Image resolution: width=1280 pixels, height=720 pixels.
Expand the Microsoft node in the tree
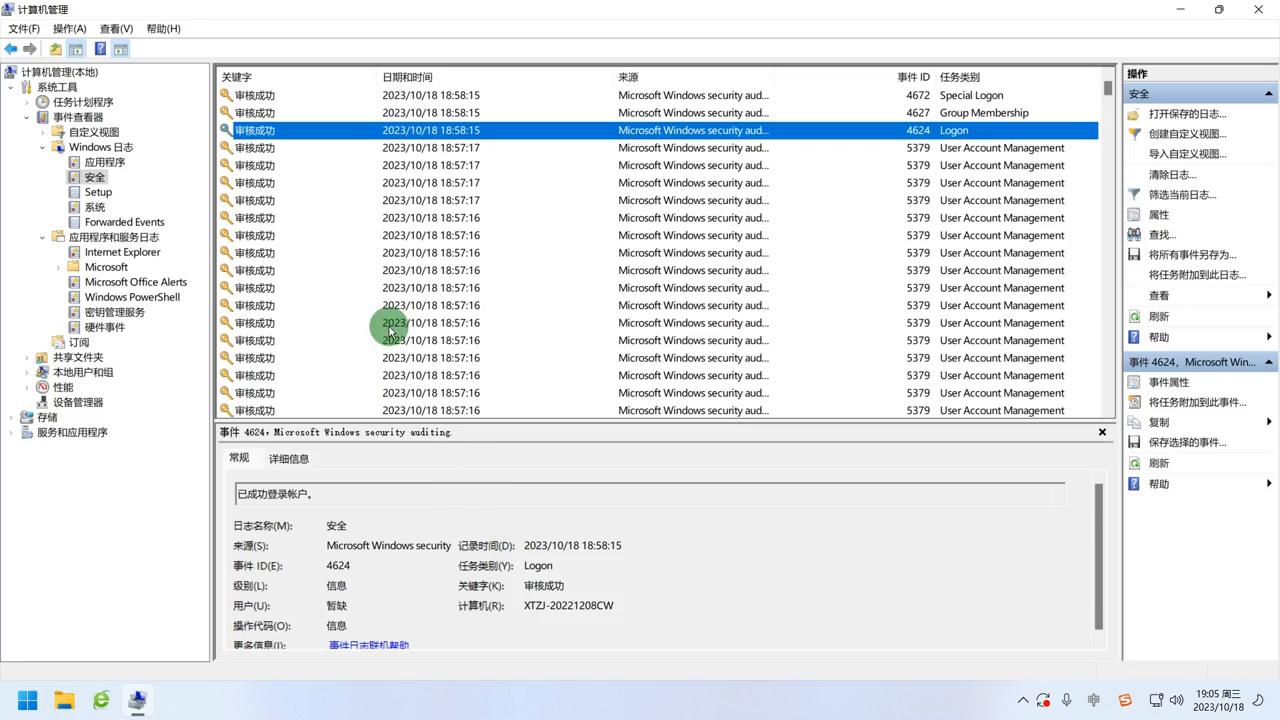coord(59,267)
